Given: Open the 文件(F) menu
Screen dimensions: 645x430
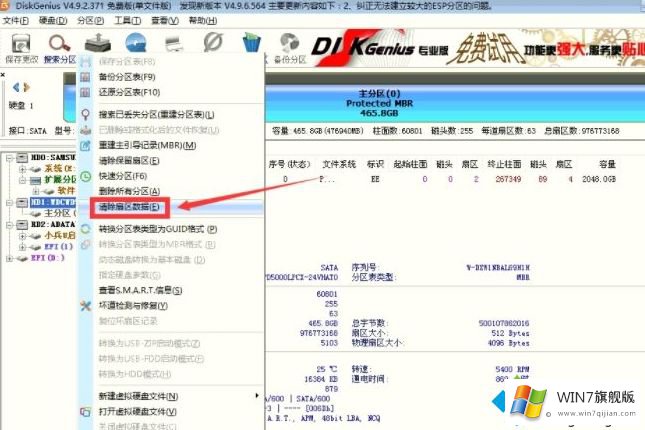Looking at the screenshot, I should [x=16, y=21].
